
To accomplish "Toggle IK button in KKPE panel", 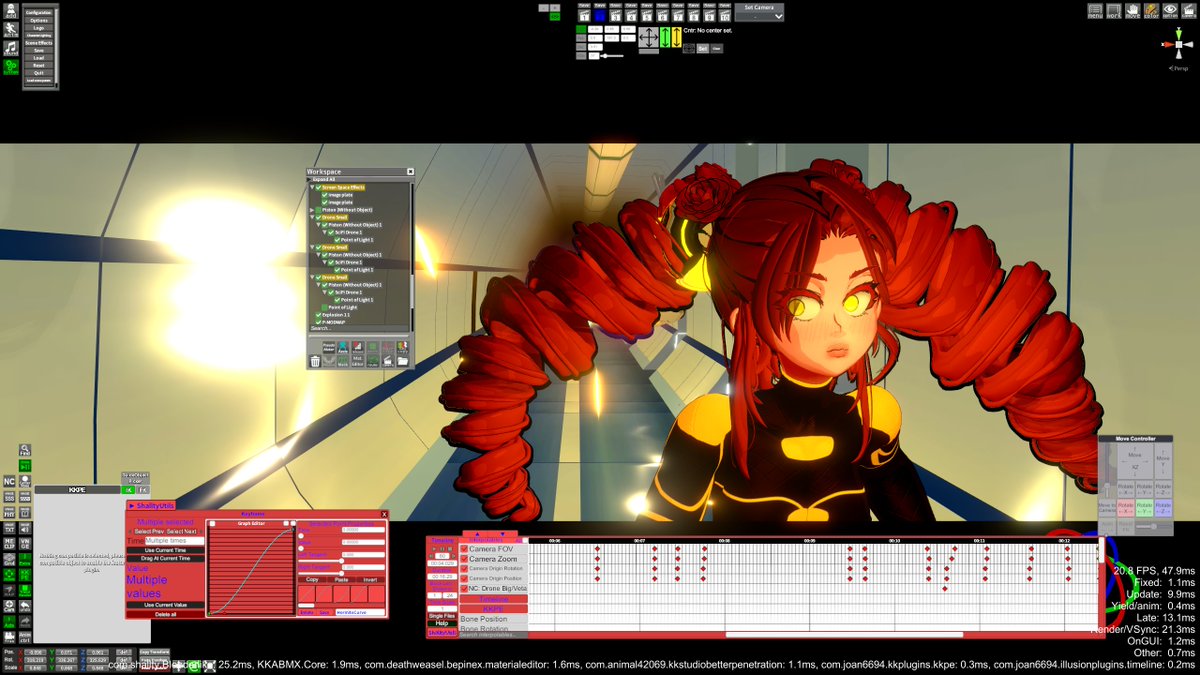I will (x=128, y=490).
